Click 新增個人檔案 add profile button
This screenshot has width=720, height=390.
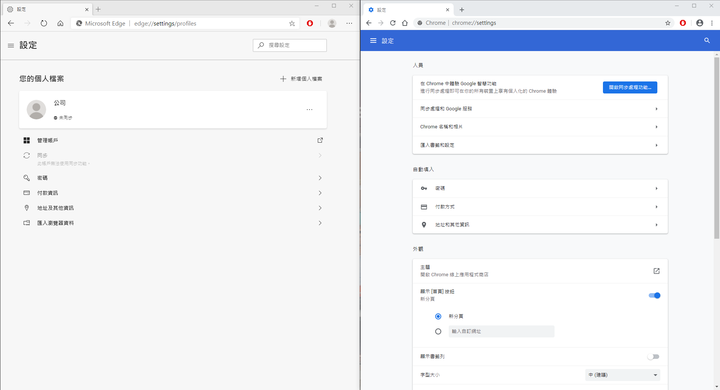click(301, 79)
